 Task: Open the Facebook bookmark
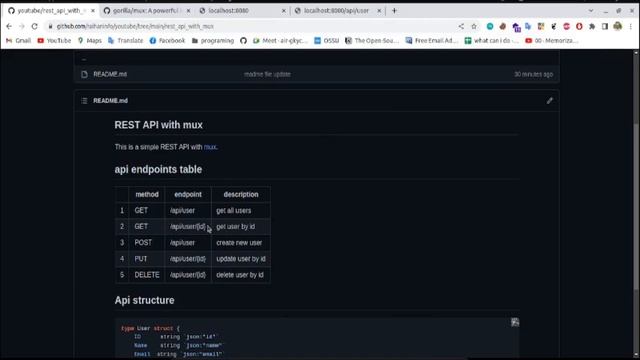[167, 40]
